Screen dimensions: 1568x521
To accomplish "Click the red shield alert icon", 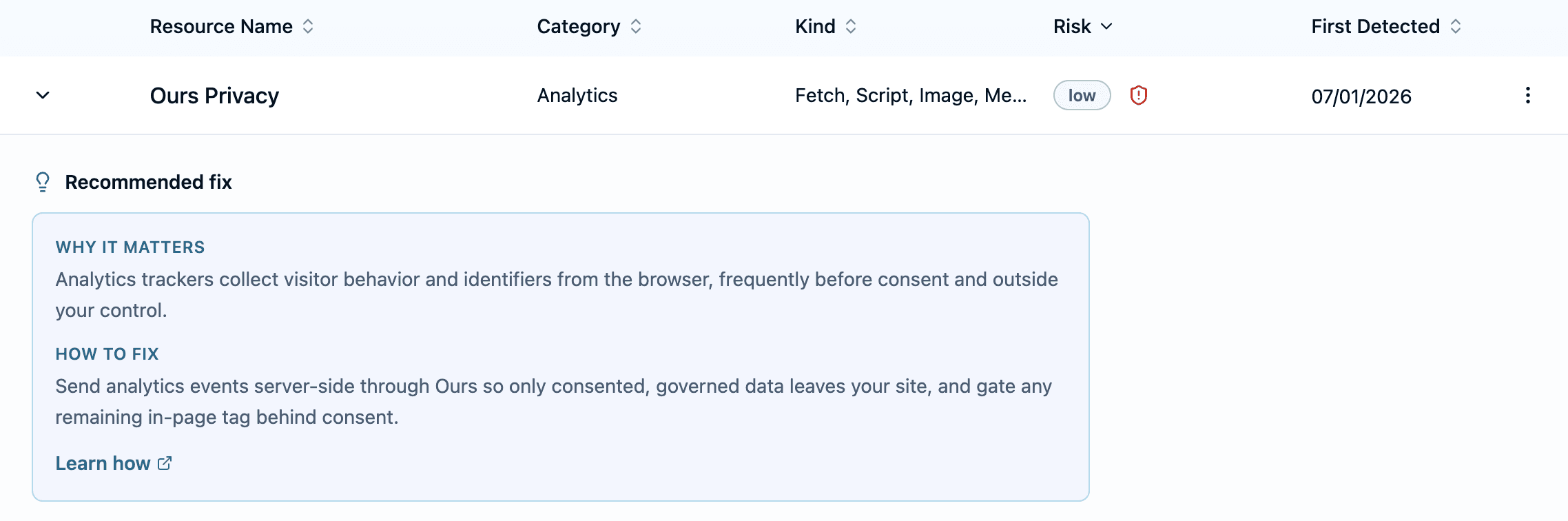I will click(1139, 95).
